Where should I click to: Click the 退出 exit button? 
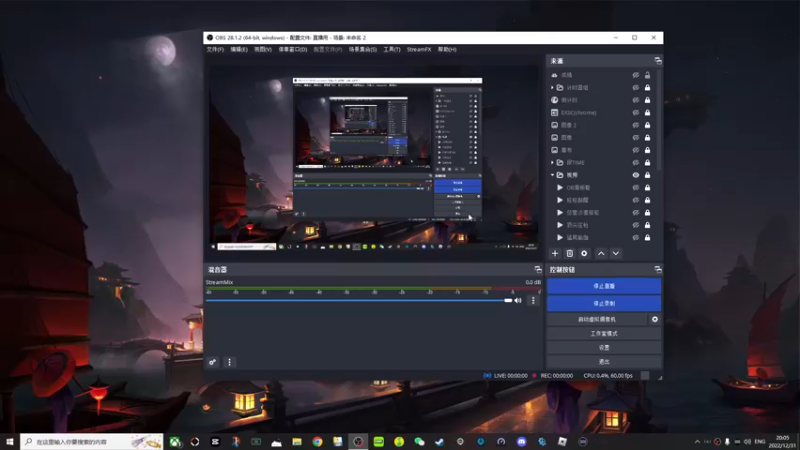(604, 362)
